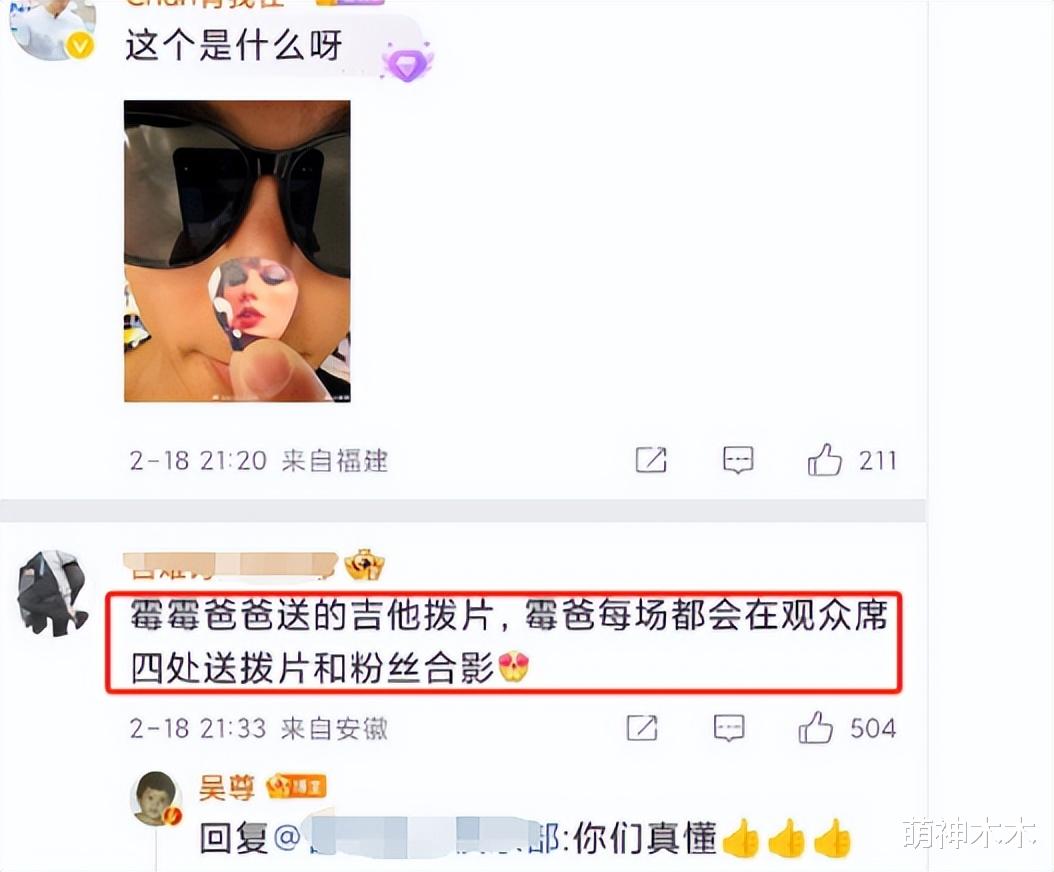Screen dimensions: 1054x872
Task: Like the comment with 504 likes
Action: click(815, 727)
